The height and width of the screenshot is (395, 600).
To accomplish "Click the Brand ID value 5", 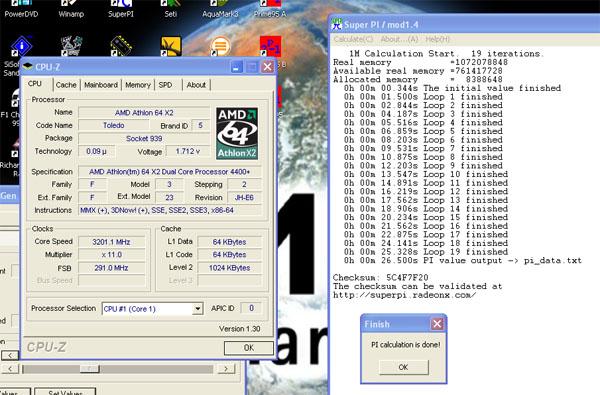I will point(200,125).
